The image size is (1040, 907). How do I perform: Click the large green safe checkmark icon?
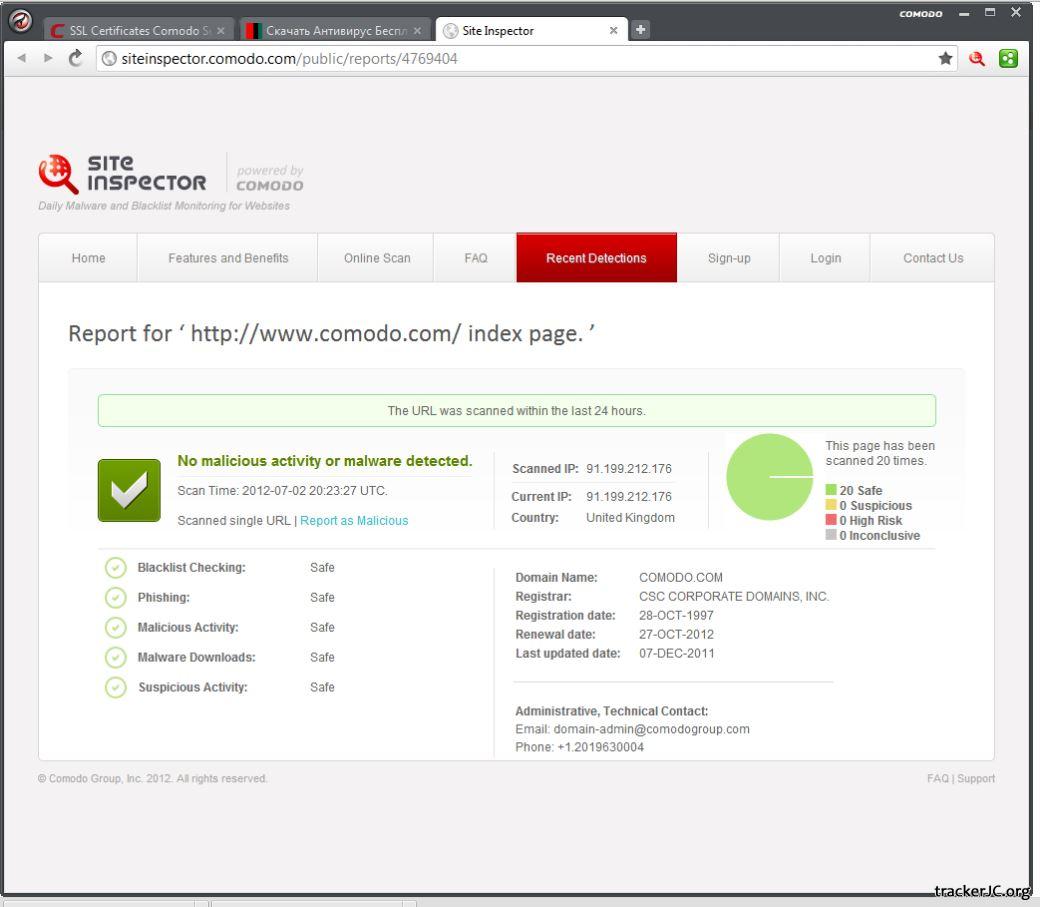pos(129,490)
